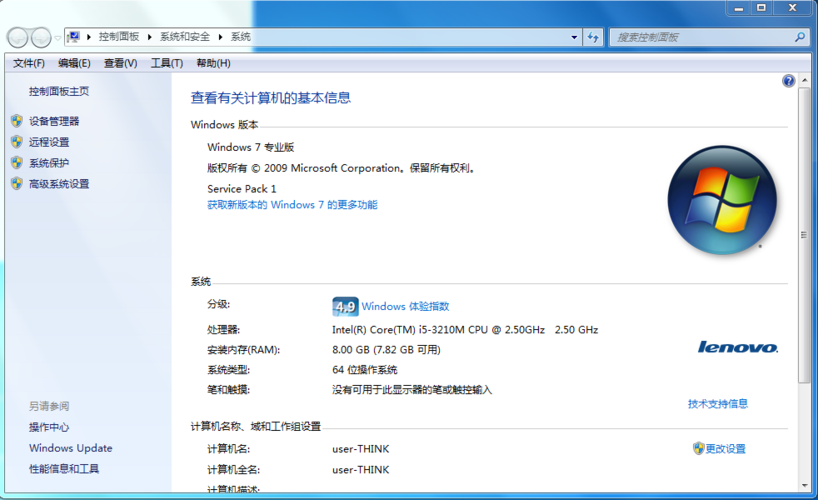Open 操作中心 under 另请参阅
The width and height of the screenshot is (818, 500).
pos(49,427)
